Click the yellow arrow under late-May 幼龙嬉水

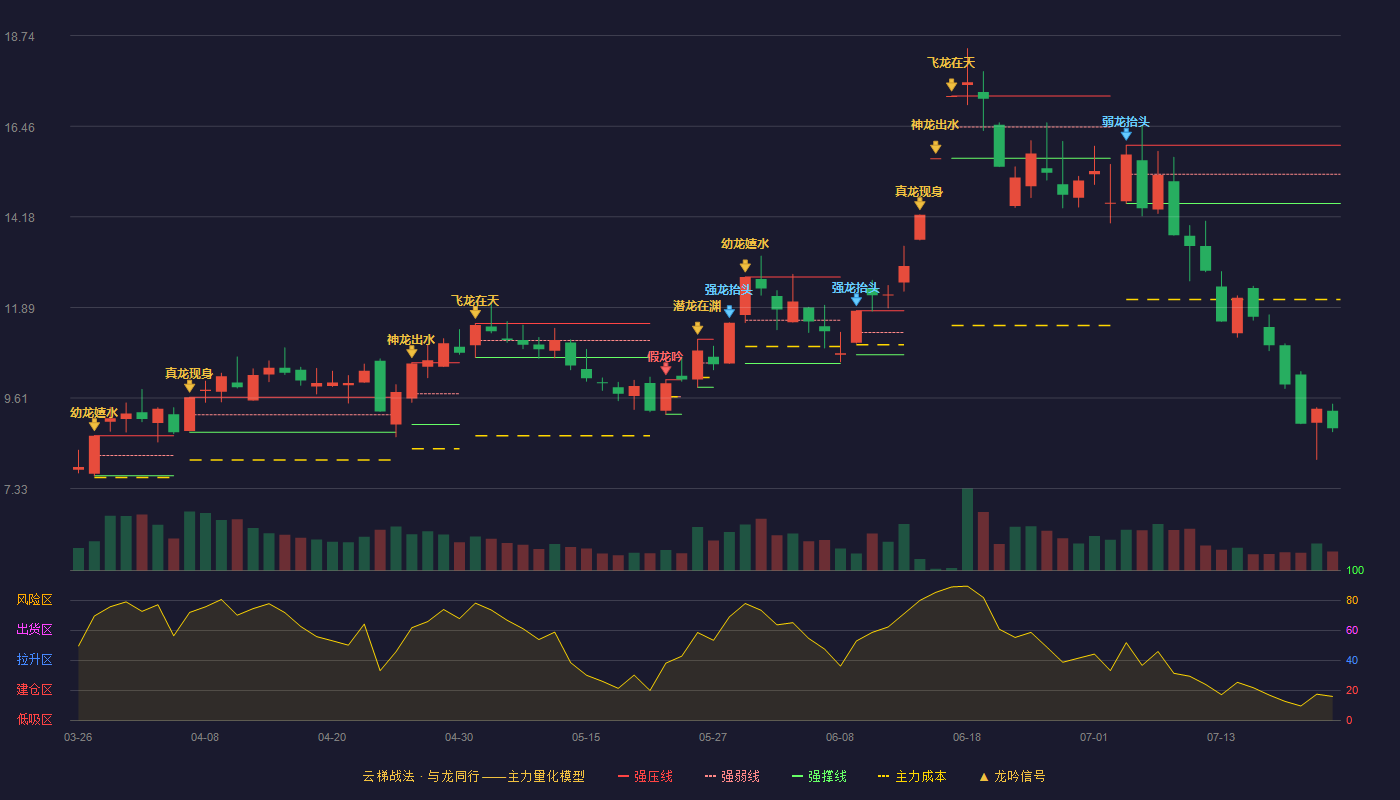coord(745,266)
